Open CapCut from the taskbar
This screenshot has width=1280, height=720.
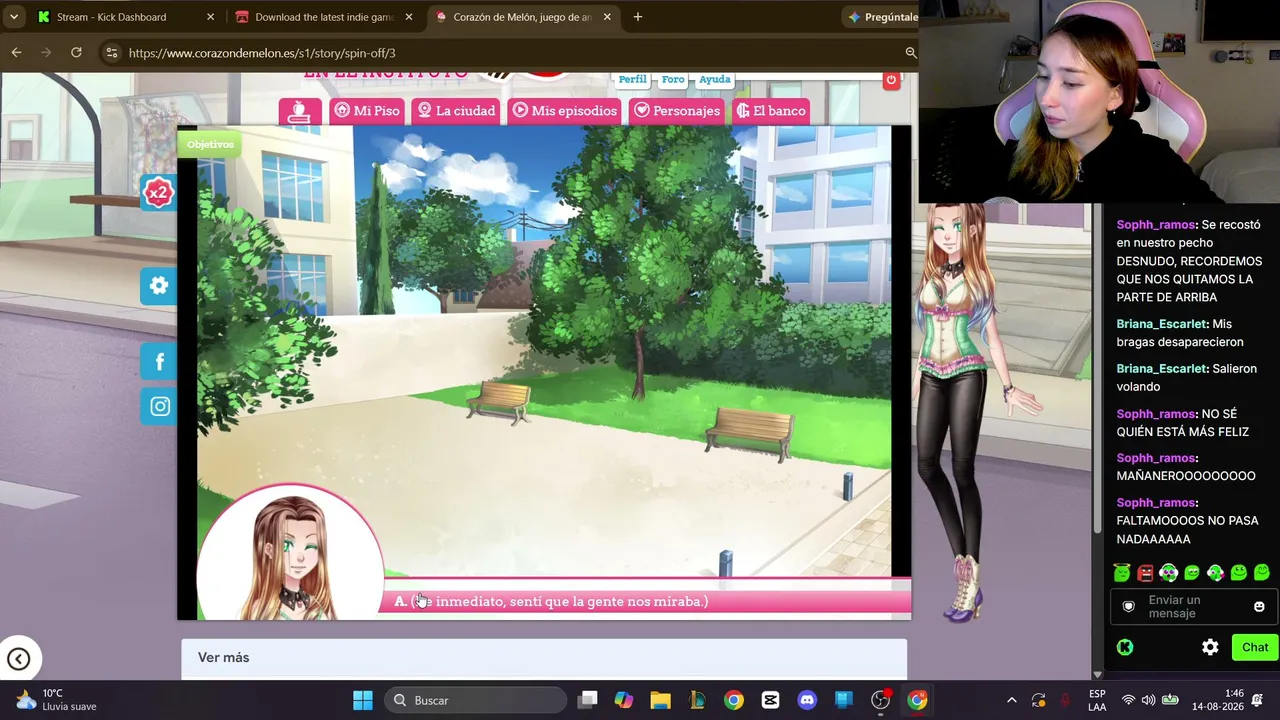770,700
